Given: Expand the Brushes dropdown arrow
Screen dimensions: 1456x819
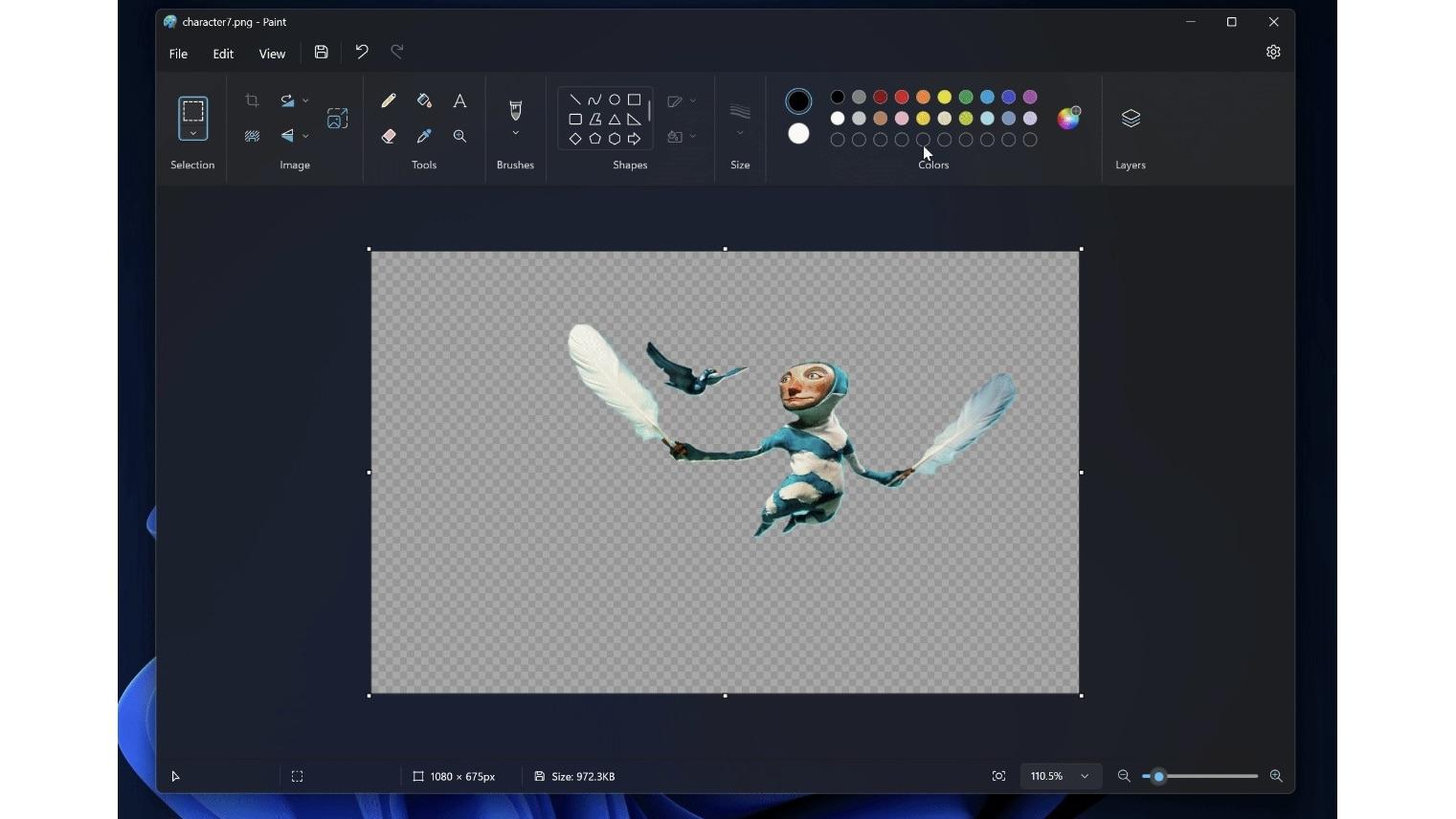Looking at the screenshot, I should (515, 134).
